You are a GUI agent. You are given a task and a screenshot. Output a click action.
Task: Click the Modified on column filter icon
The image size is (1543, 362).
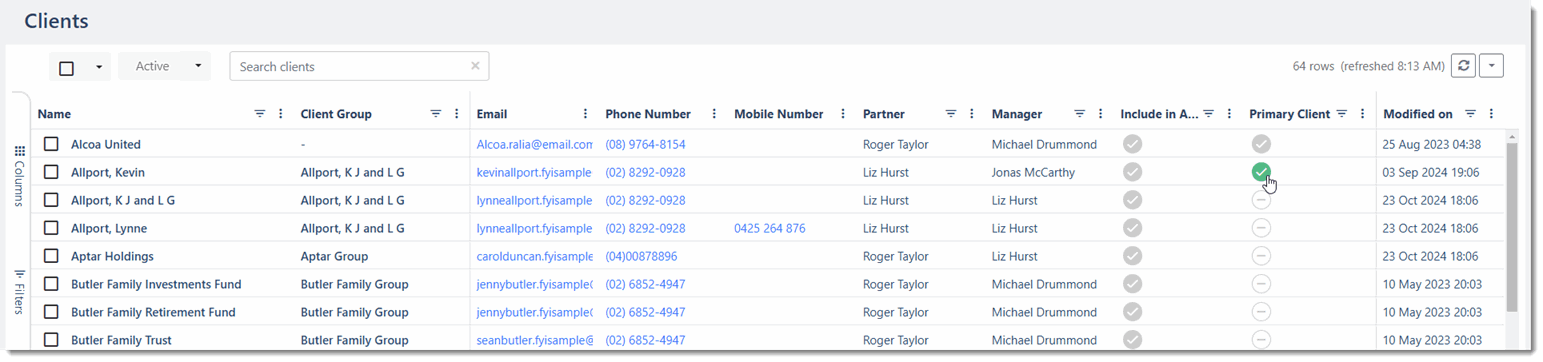point(1471,114)
